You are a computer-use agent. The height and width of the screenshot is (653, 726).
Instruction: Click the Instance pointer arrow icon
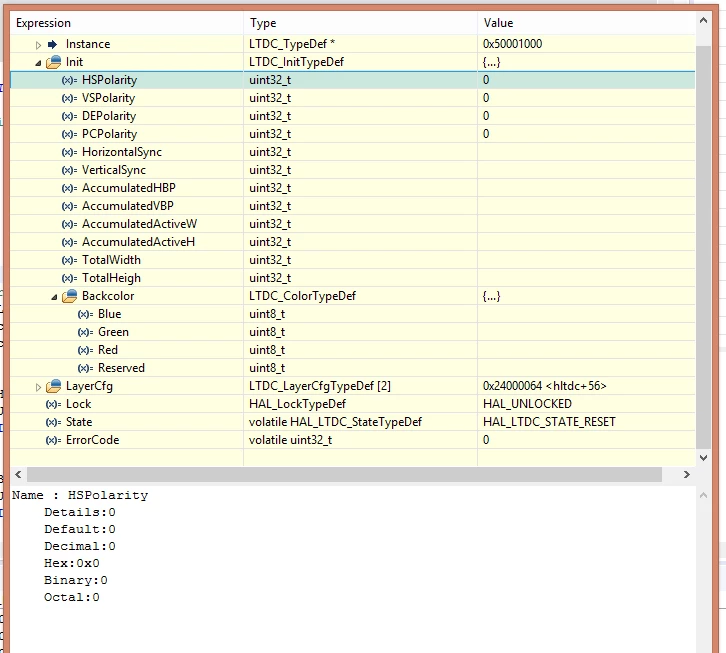point(53,44)
